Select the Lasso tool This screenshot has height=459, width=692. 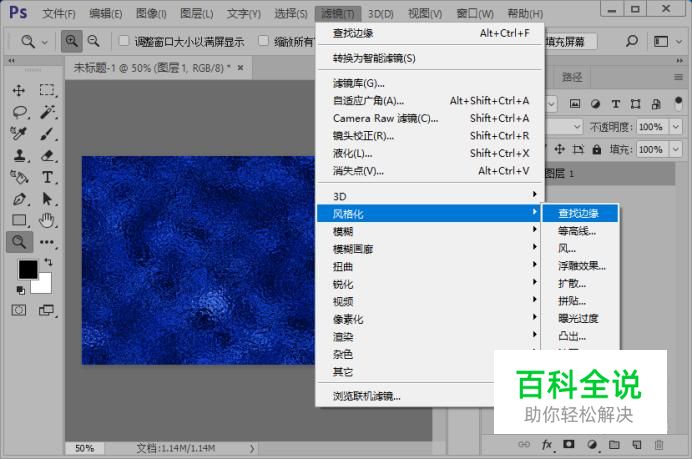point(19,112)
